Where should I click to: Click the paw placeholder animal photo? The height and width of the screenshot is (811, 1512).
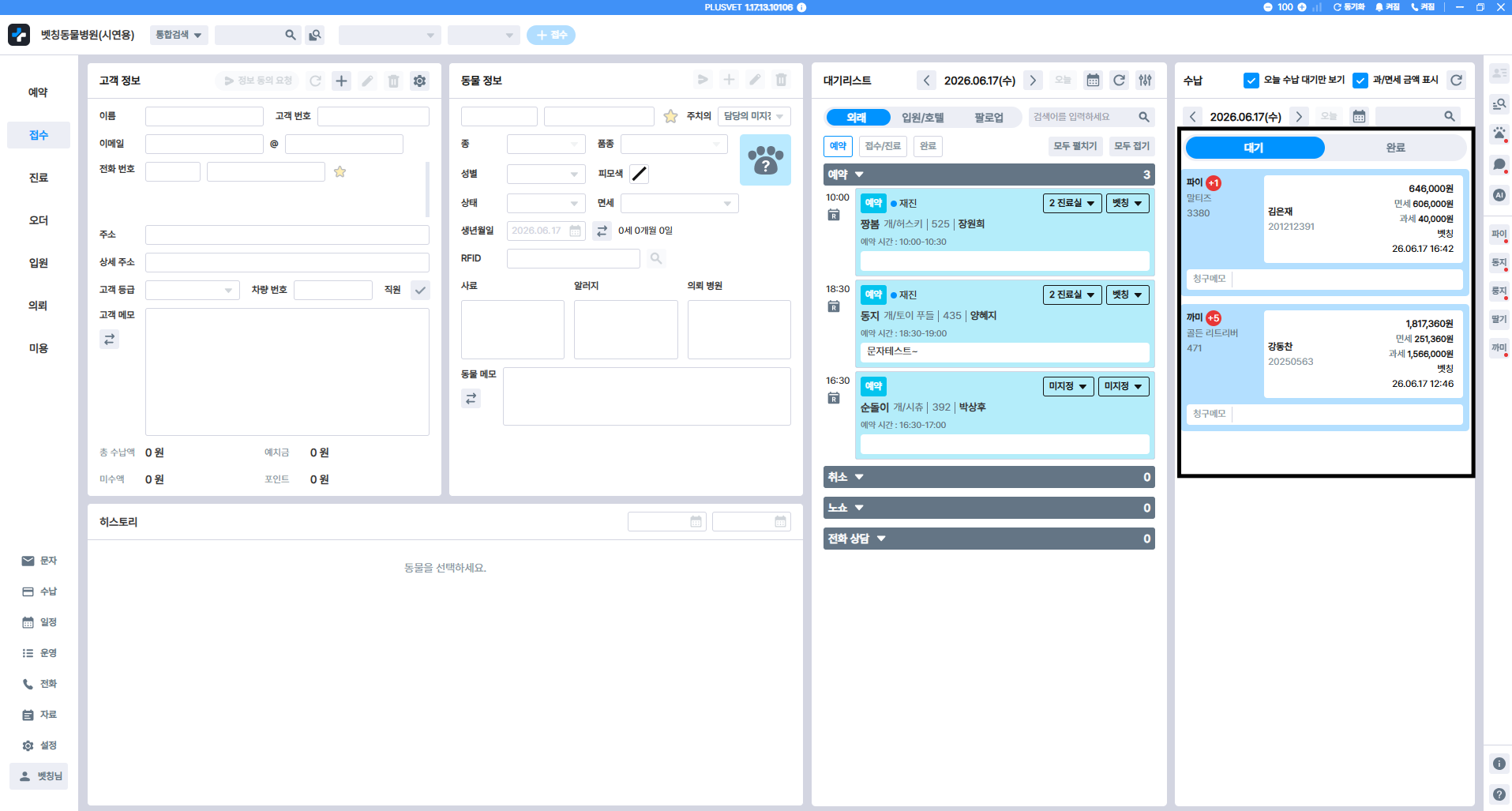pos(765,160)
